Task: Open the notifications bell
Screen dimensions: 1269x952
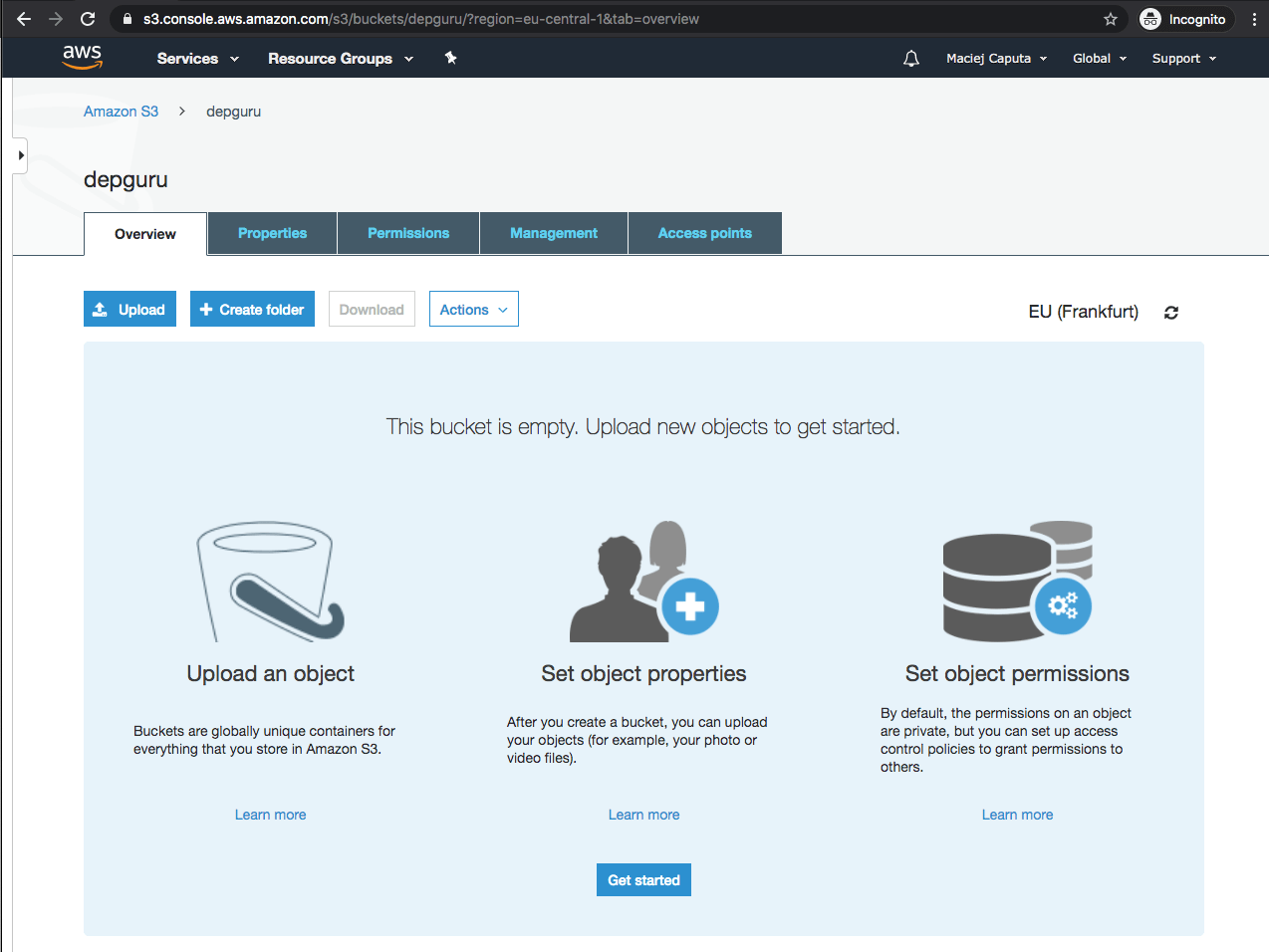Action: click(x=910, y=59)
